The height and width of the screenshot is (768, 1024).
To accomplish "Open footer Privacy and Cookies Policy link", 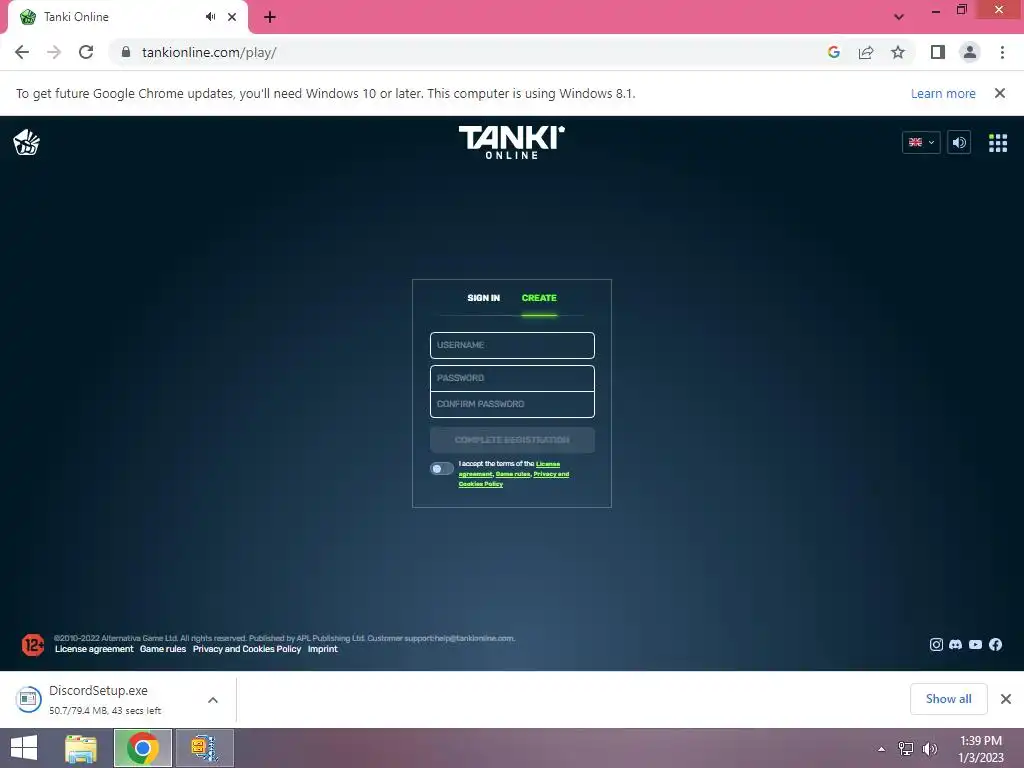I will pyautogui.click(x=247, y=649).
